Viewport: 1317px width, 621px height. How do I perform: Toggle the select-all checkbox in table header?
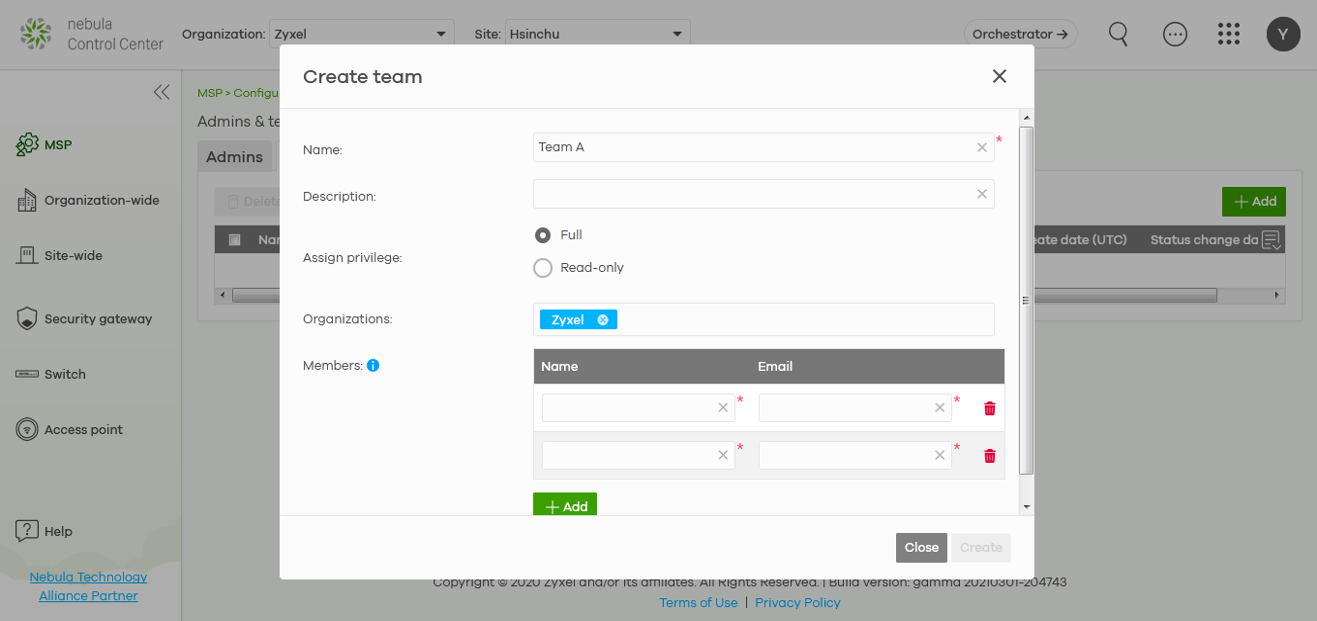click(234, 240)
